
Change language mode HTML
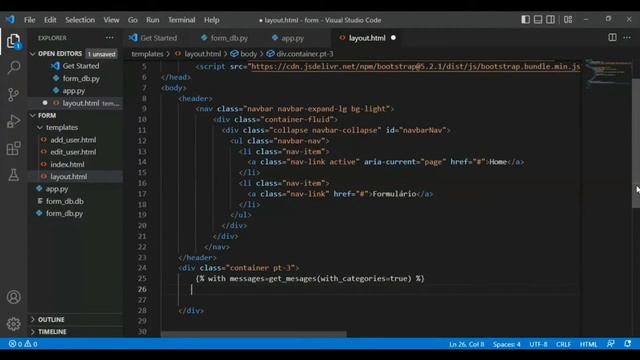tap(588, 344)
